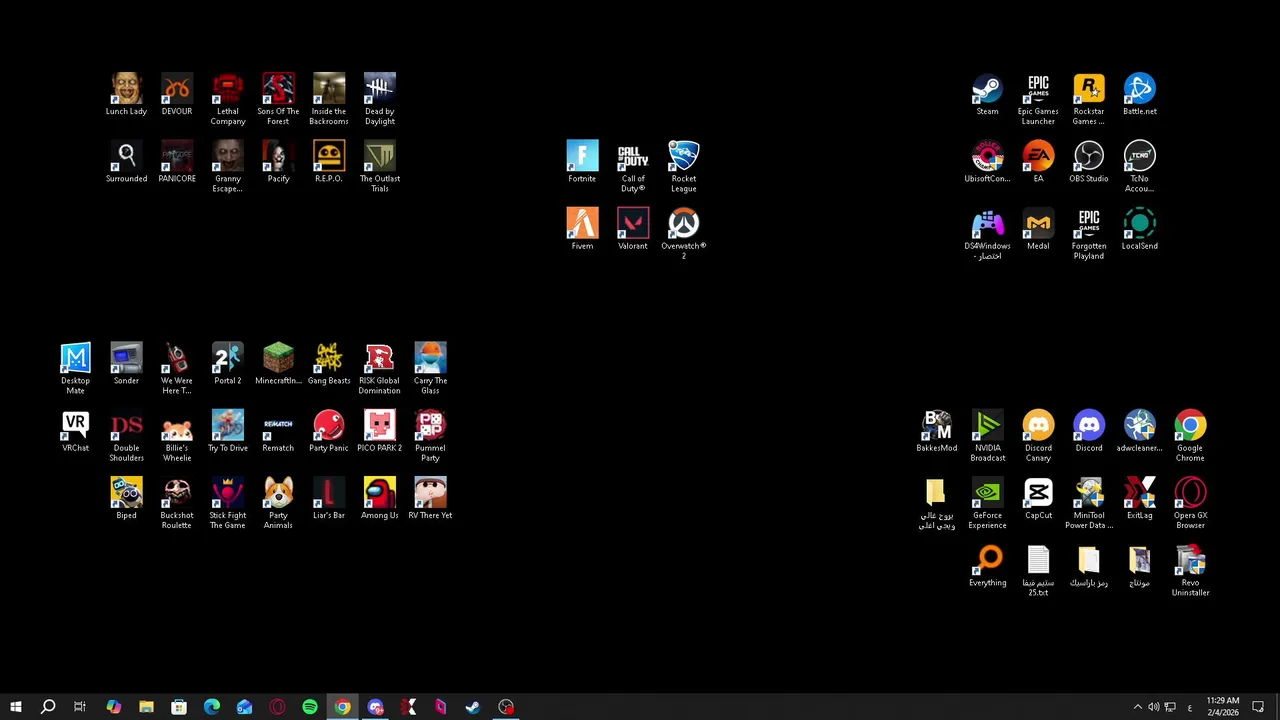Select the RV There Yet shortcut
Viewport: 1280px width, 720px height.
431,497
